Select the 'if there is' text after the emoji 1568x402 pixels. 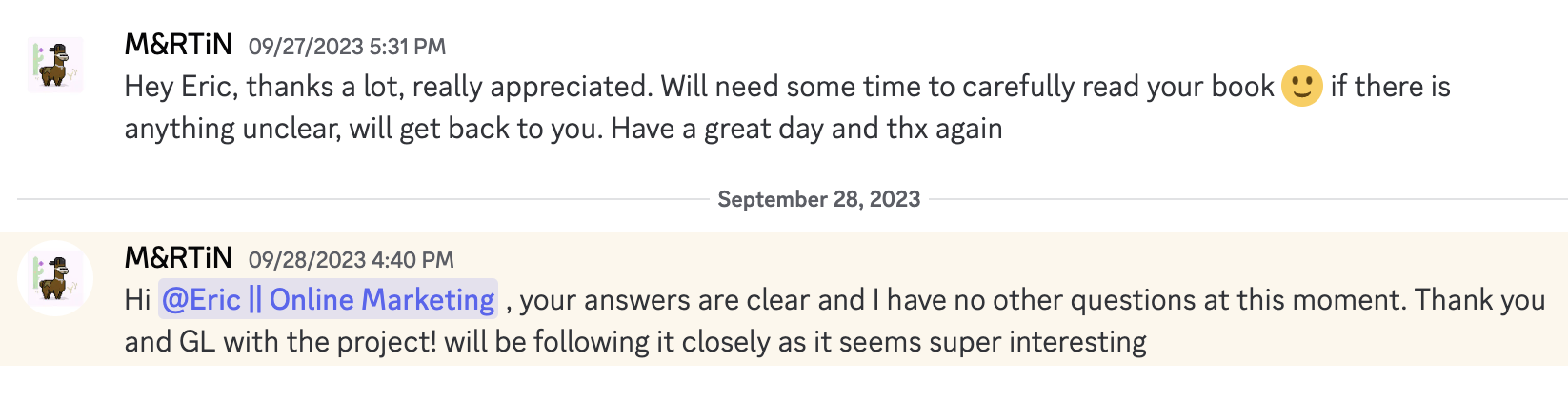coord(1390,87)
